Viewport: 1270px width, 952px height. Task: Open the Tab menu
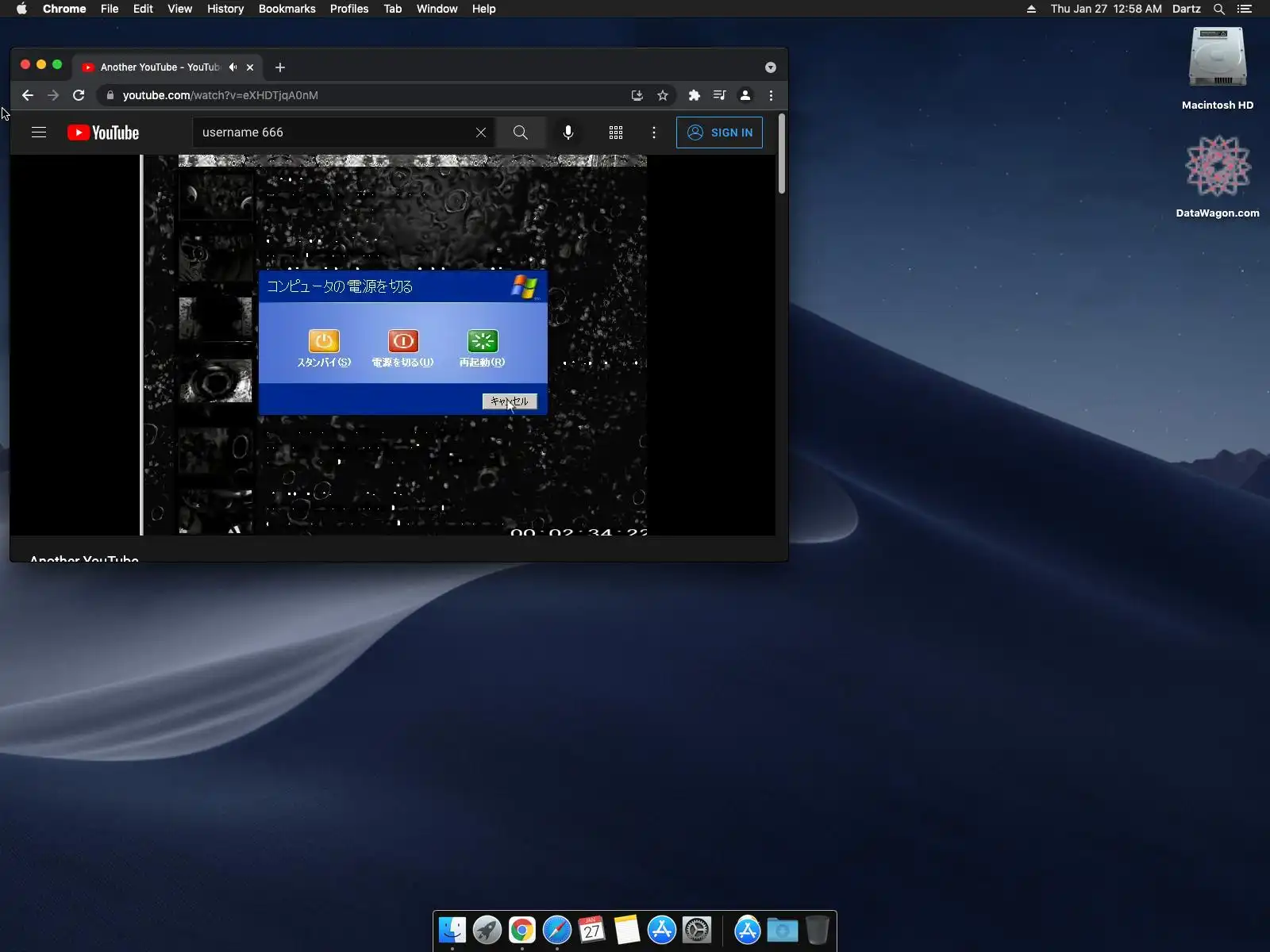tap(392, 9)
